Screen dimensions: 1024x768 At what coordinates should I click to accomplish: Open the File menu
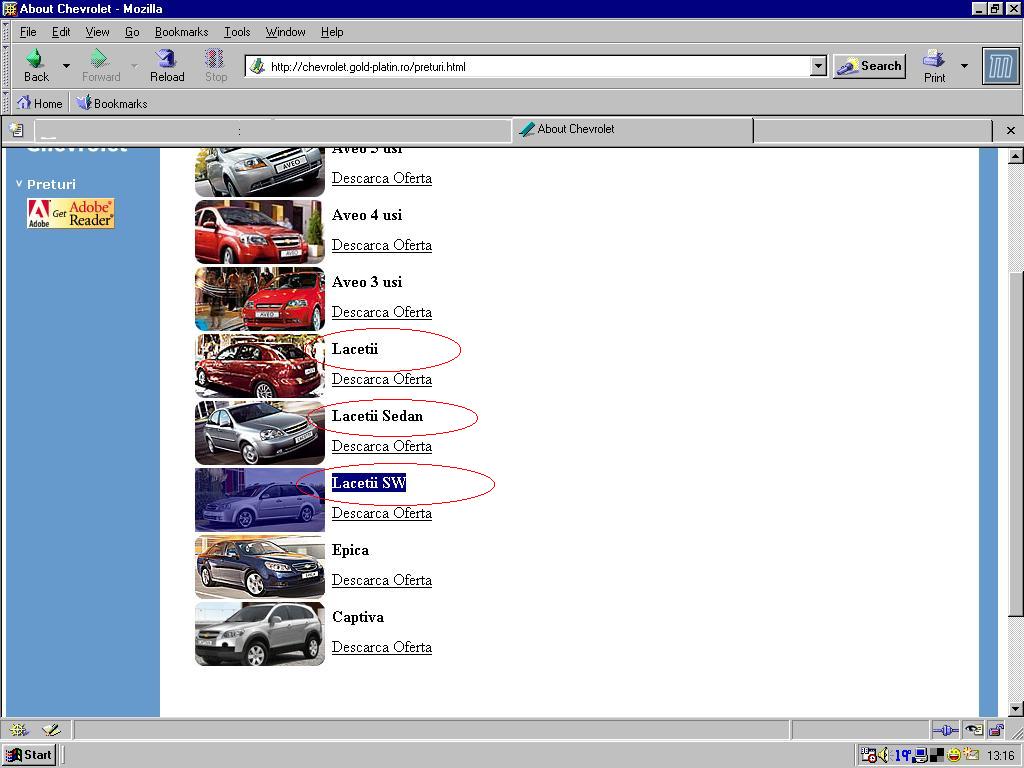[28, 32]
